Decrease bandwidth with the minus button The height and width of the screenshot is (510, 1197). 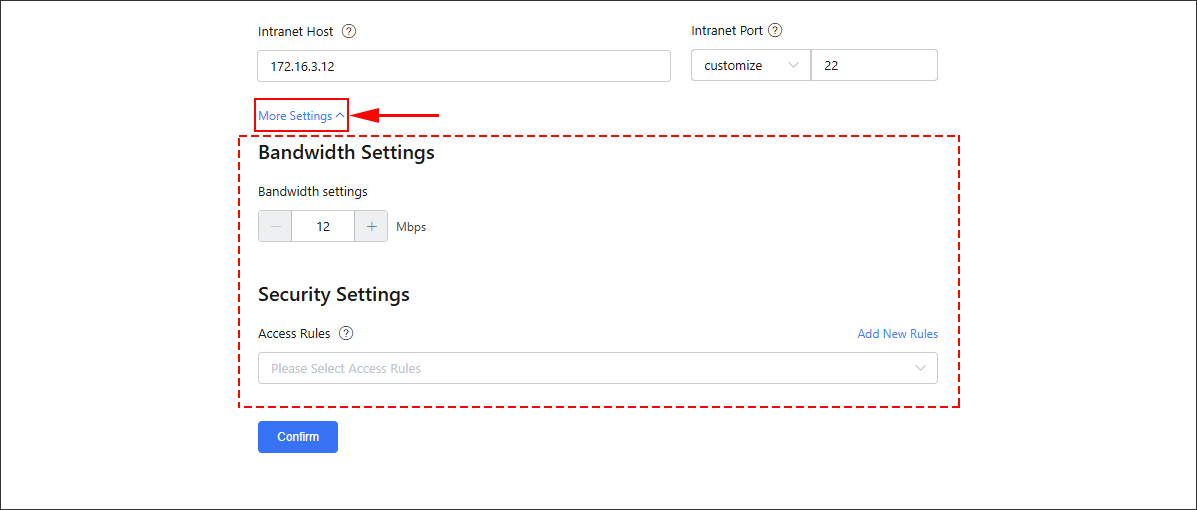pos(275,227)
